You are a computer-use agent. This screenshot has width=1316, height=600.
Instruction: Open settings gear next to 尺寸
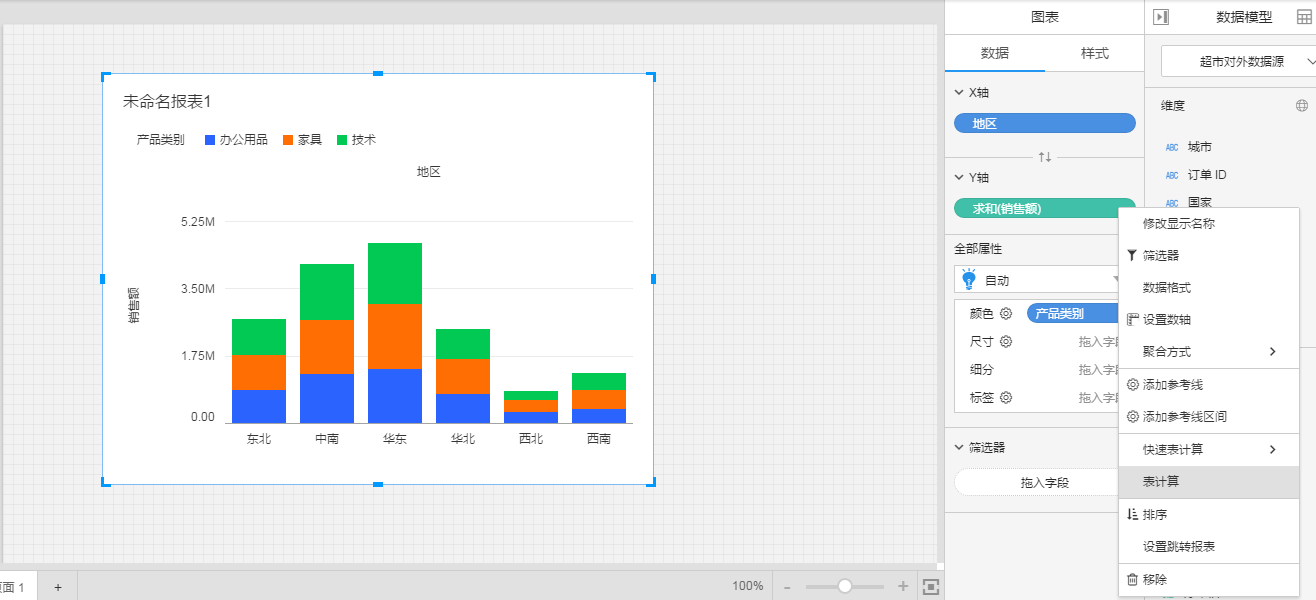[x=1007, y=341]
